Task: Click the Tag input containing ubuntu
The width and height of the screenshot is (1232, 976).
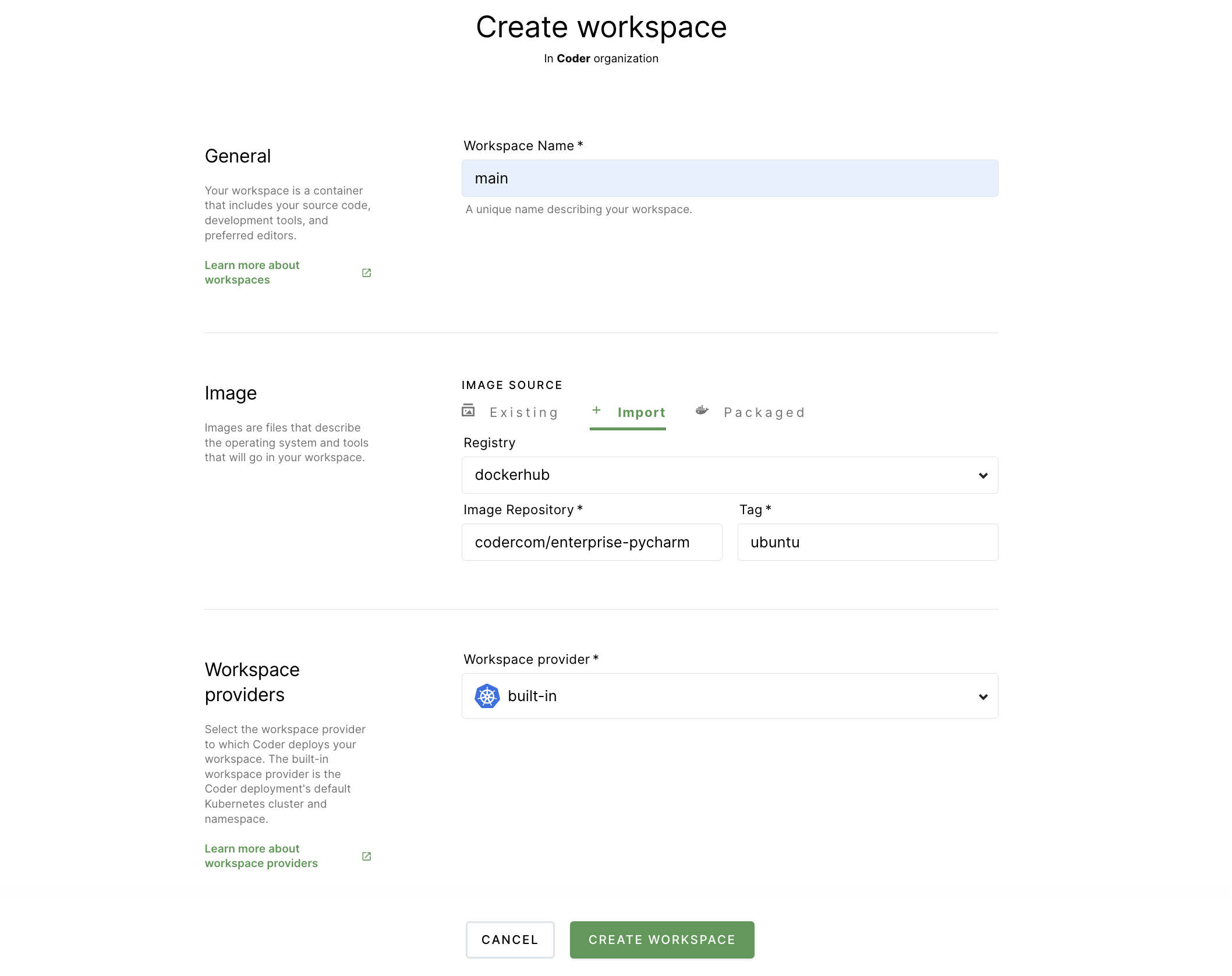Action: (x=867, y=542)
